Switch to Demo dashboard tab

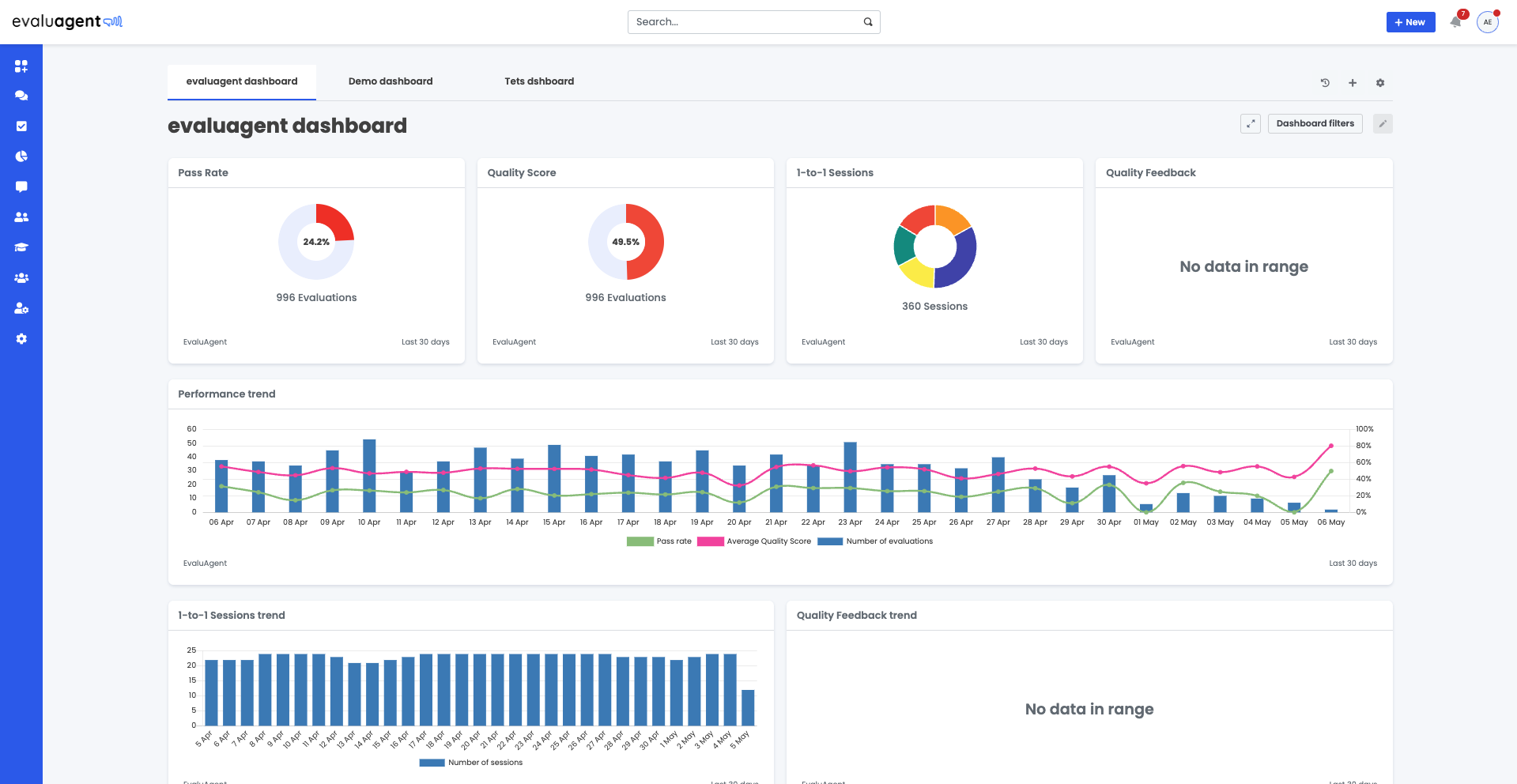(x=391, y=81)
